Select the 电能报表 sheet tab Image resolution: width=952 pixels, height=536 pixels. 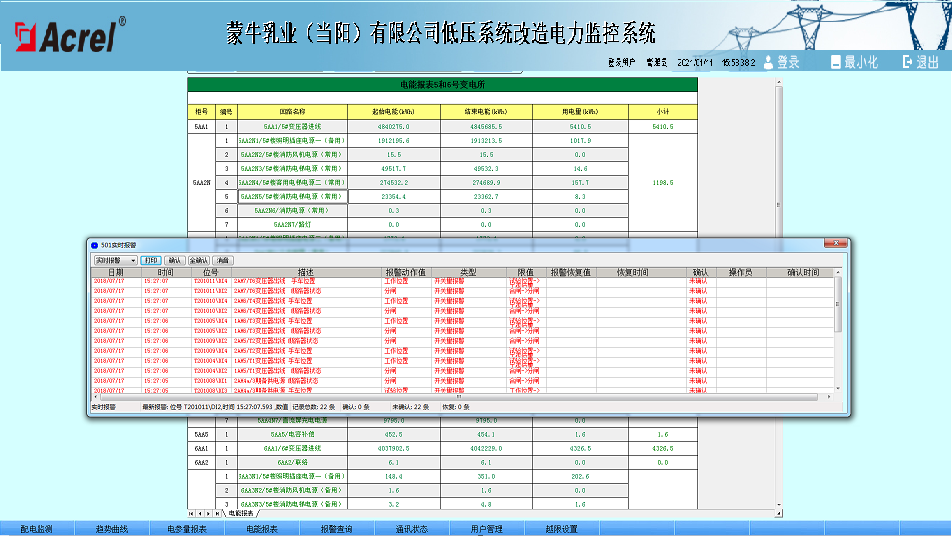pos(242,513)
